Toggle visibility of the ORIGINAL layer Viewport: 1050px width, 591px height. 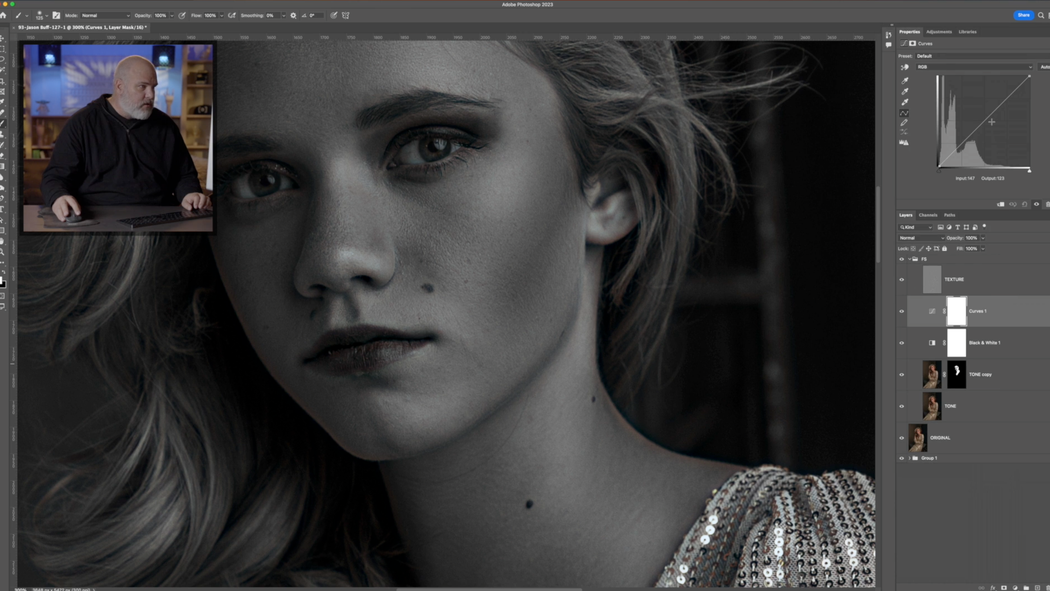tap(902, 437)
